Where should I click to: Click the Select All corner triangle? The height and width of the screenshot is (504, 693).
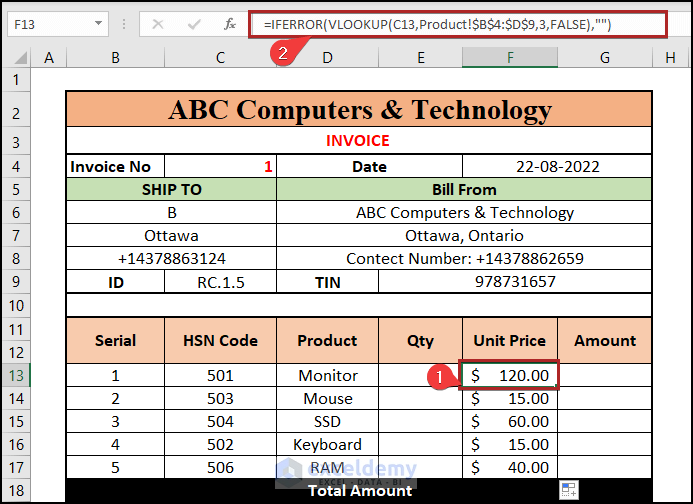[19, 57]
